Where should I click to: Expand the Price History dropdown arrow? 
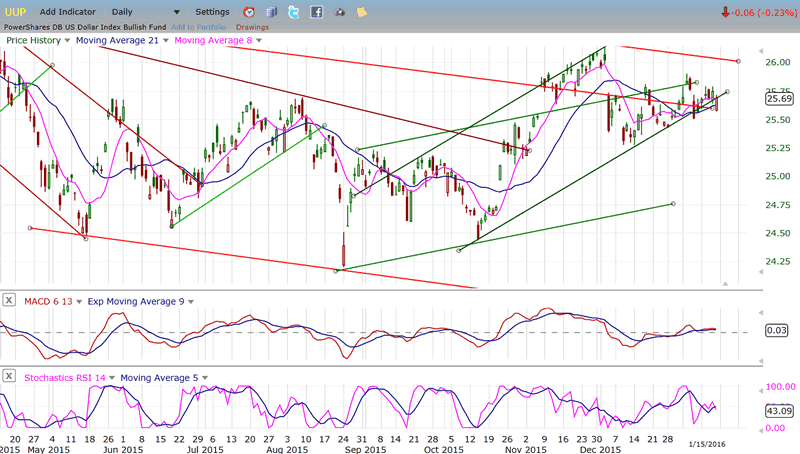[x=67, y=40]
